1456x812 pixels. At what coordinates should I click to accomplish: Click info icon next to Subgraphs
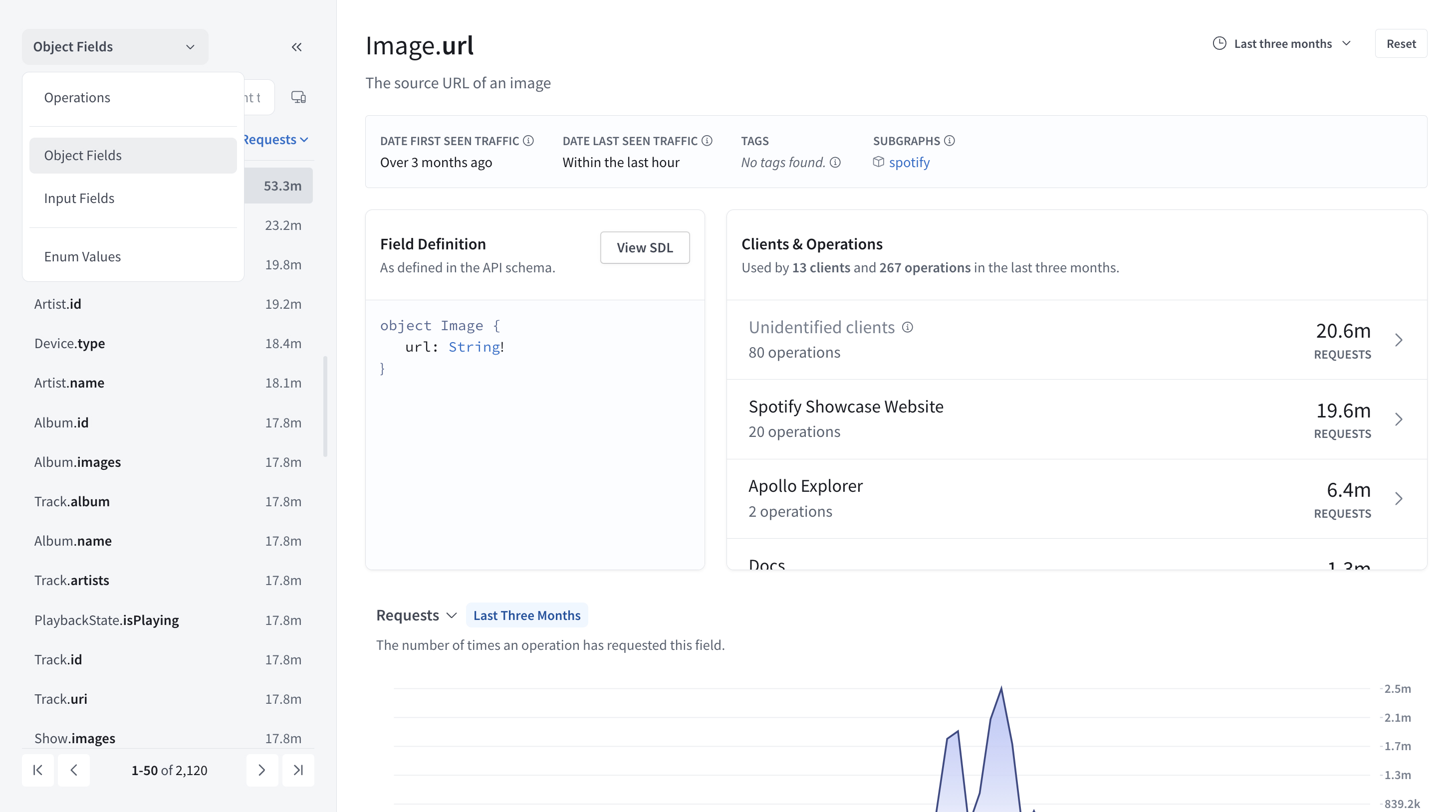tap(950, 141)
